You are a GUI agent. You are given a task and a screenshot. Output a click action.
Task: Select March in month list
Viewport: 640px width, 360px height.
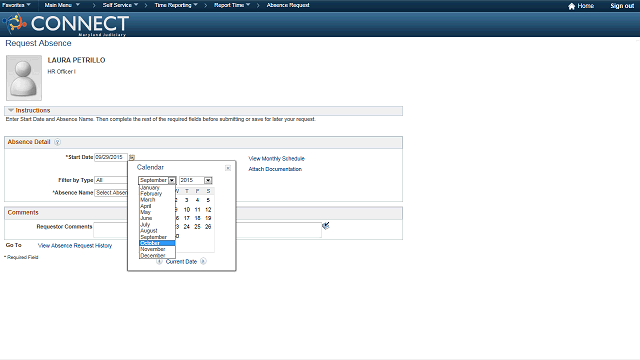(x=157, y=200)
